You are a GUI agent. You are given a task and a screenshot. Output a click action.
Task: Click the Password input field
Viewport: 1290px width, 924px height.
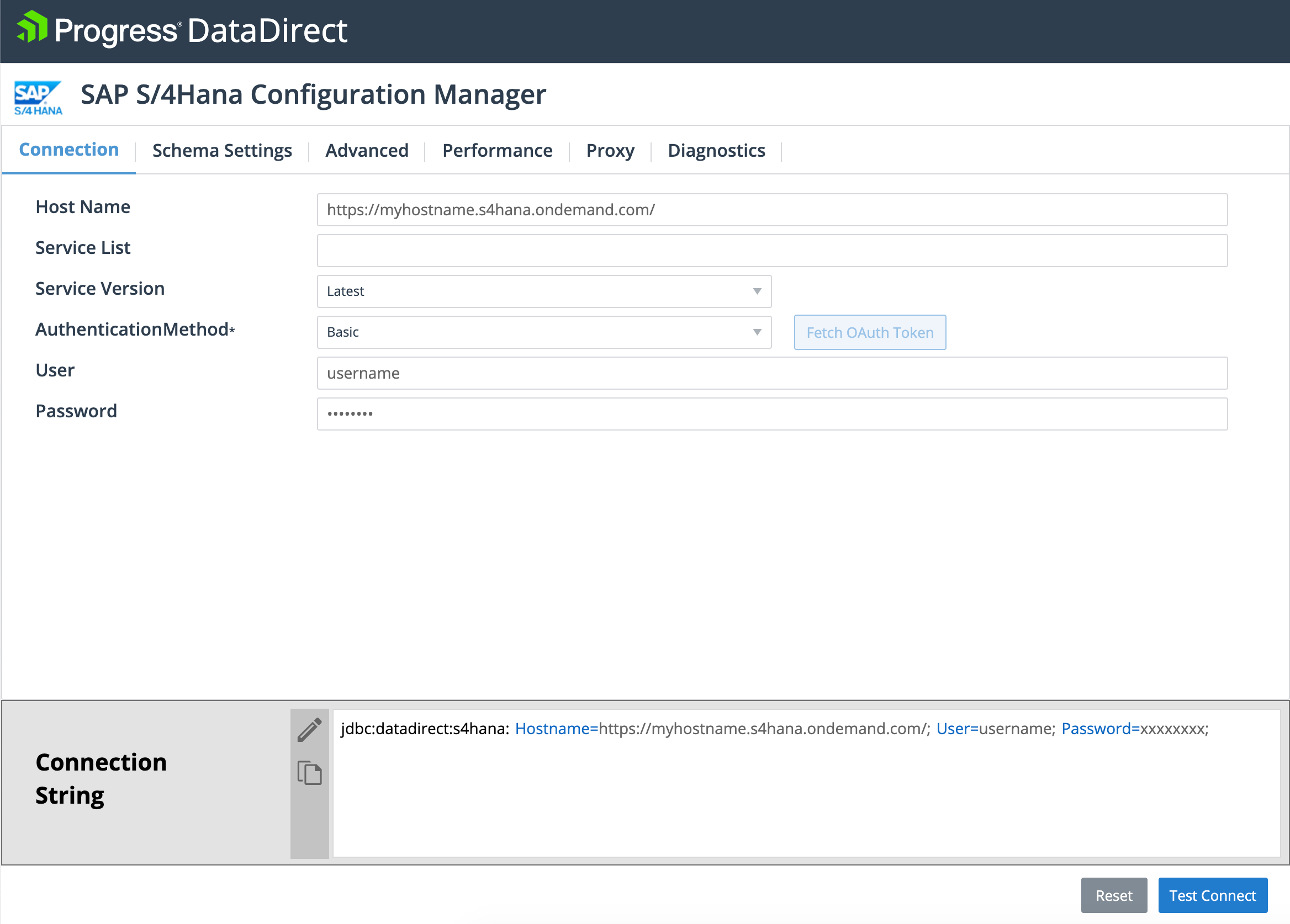point(771,414)
